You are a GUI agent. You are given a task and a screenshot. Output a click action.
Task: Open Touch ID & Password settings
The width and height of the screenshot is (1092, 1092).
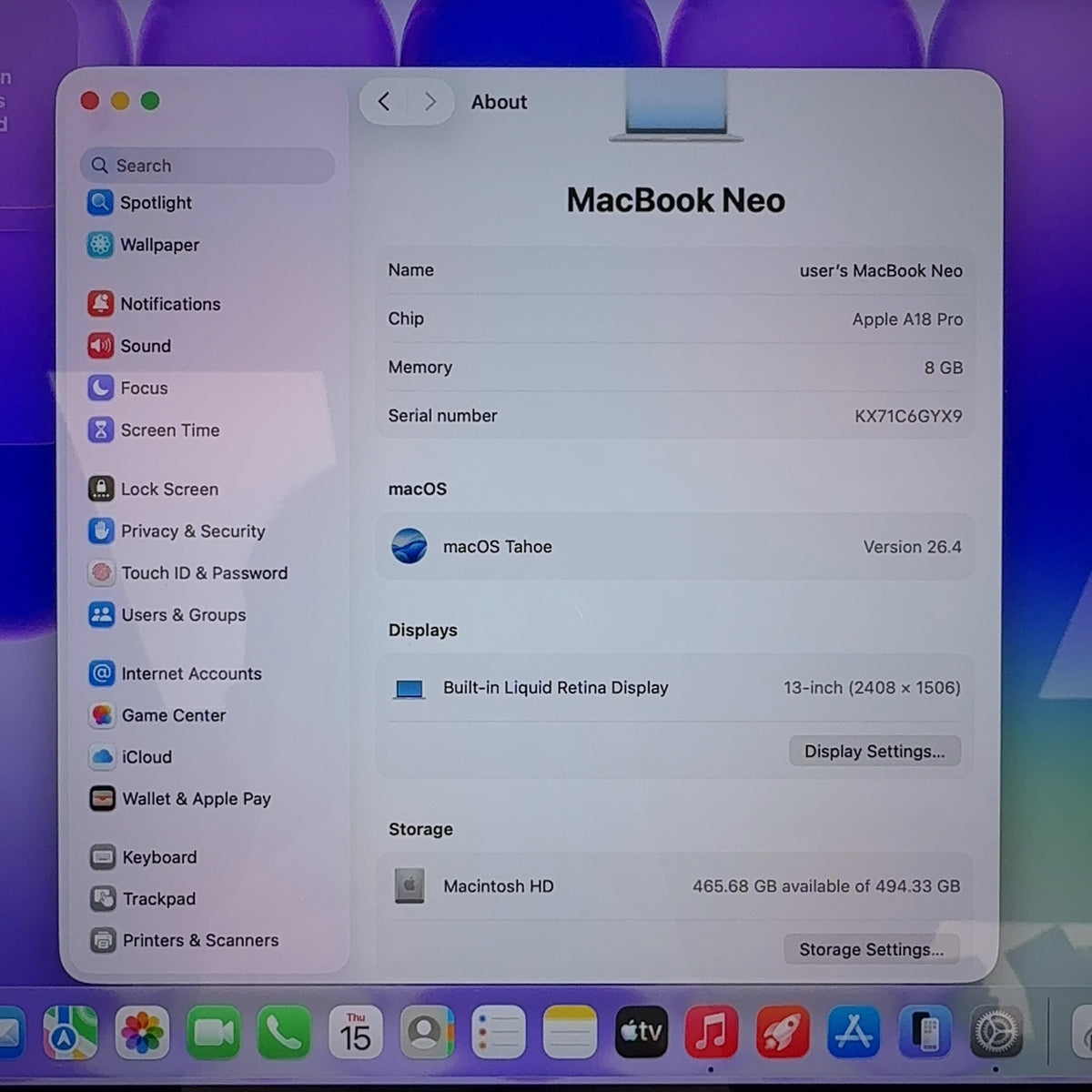188,572
